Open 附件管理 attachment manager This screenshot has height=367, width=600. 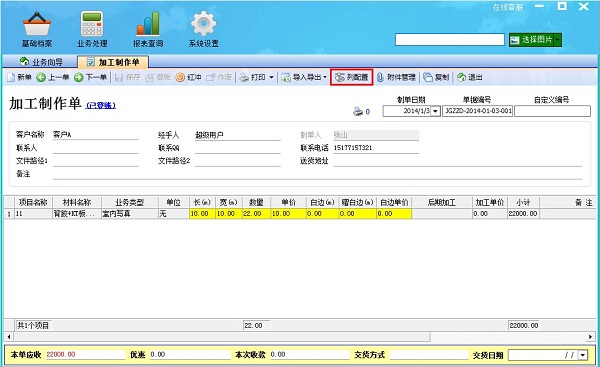coord(396,77)
